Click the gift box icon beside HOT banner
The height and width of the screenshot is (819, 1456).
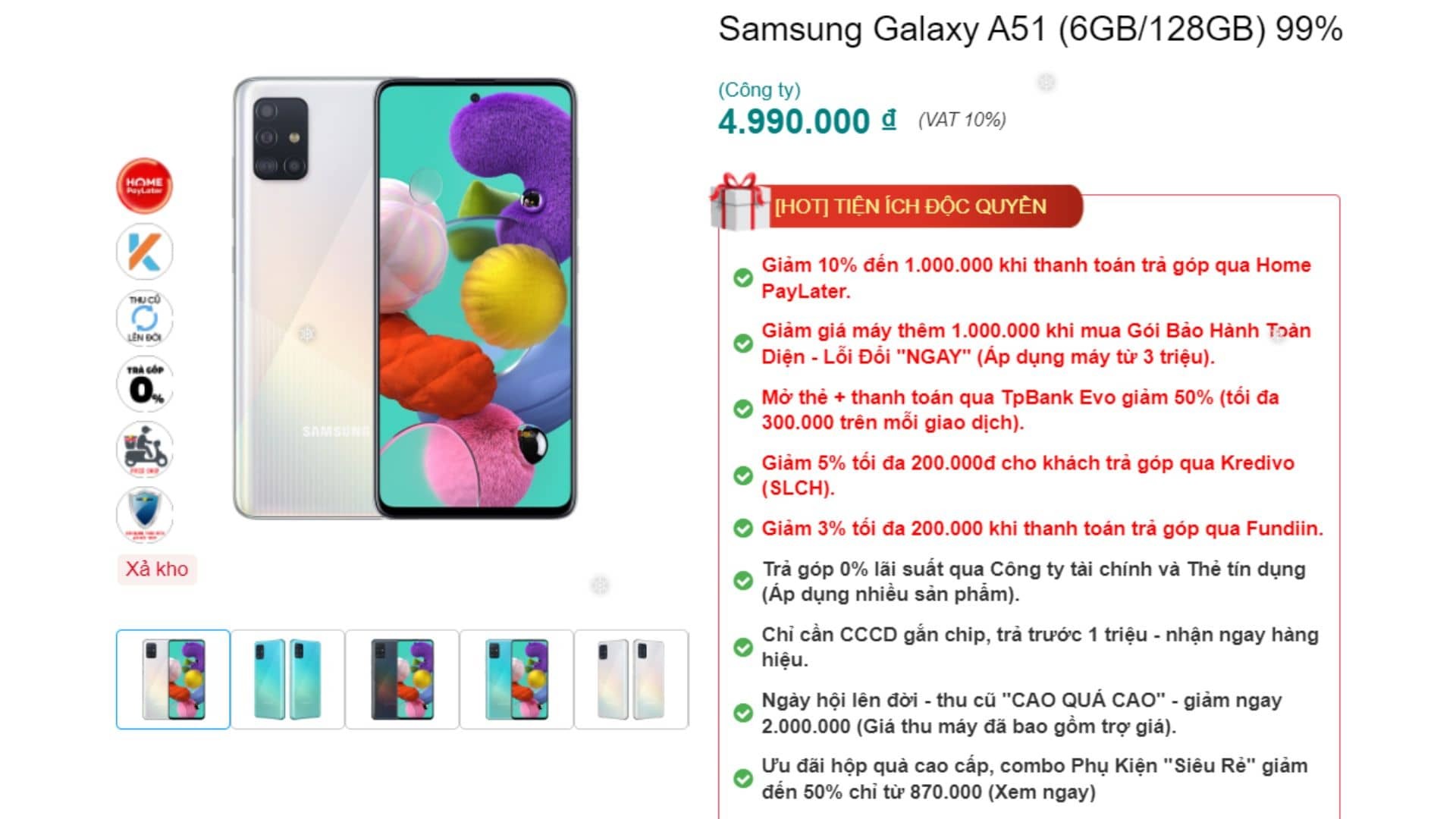pyautogui.click(x=738, y=202)
